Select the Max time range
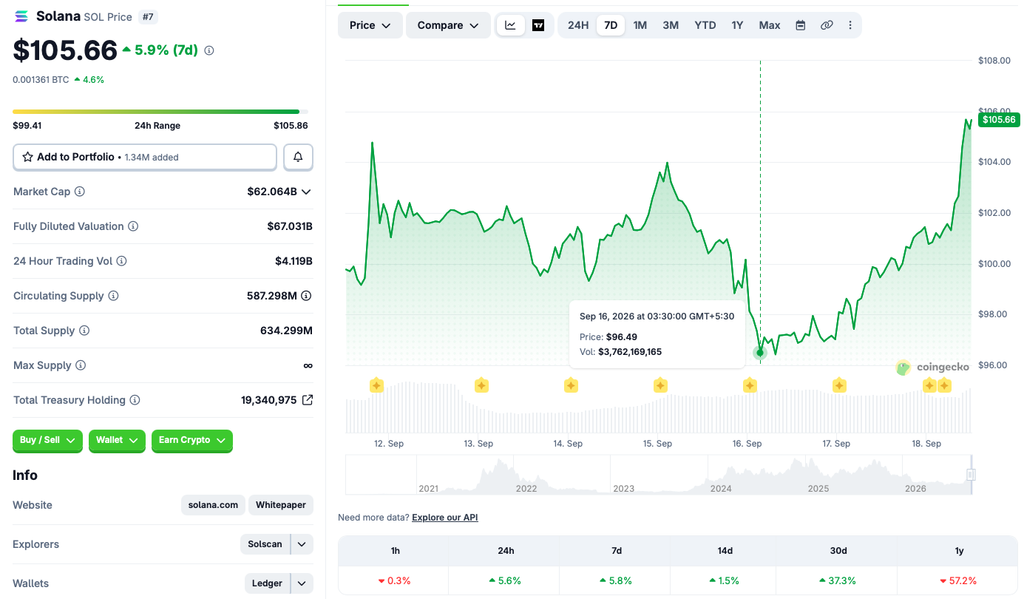This screenshot has height=599, width=1024. tap(769, 25)
